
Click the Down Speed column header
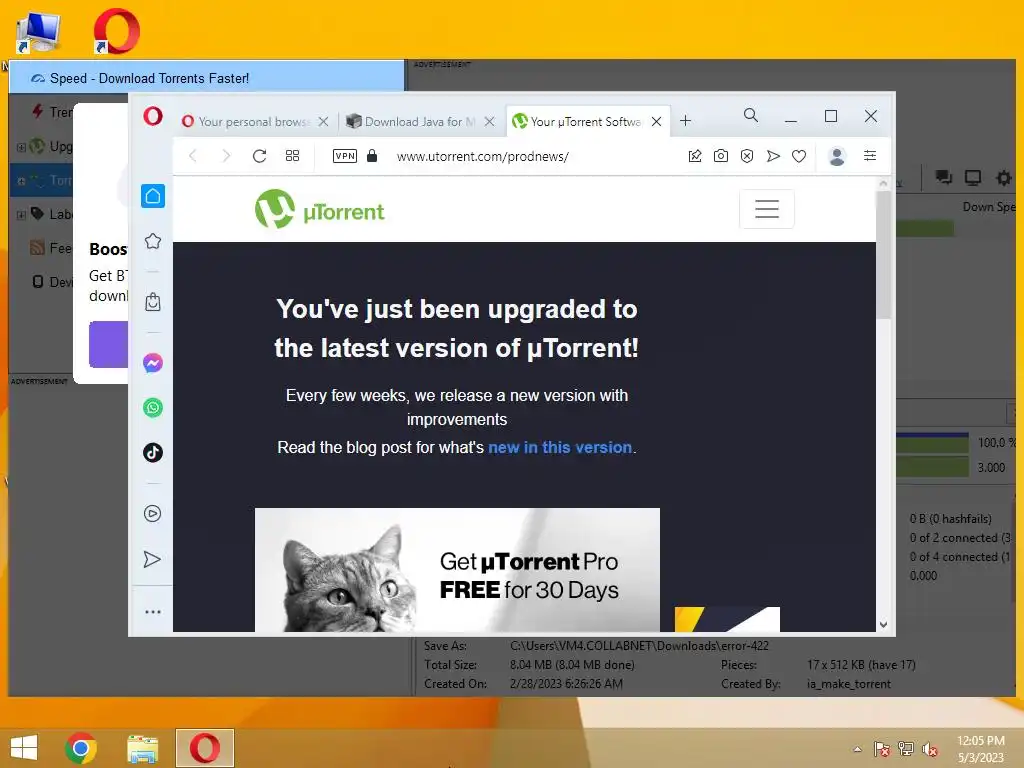(989, 207)
